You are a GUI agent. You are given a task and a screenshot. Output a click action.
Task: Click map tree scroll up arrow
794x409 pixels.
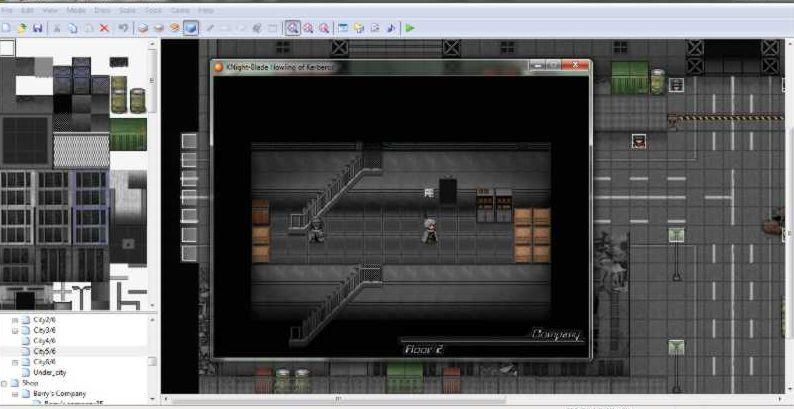pyautogui.click(x=152, y=318)
